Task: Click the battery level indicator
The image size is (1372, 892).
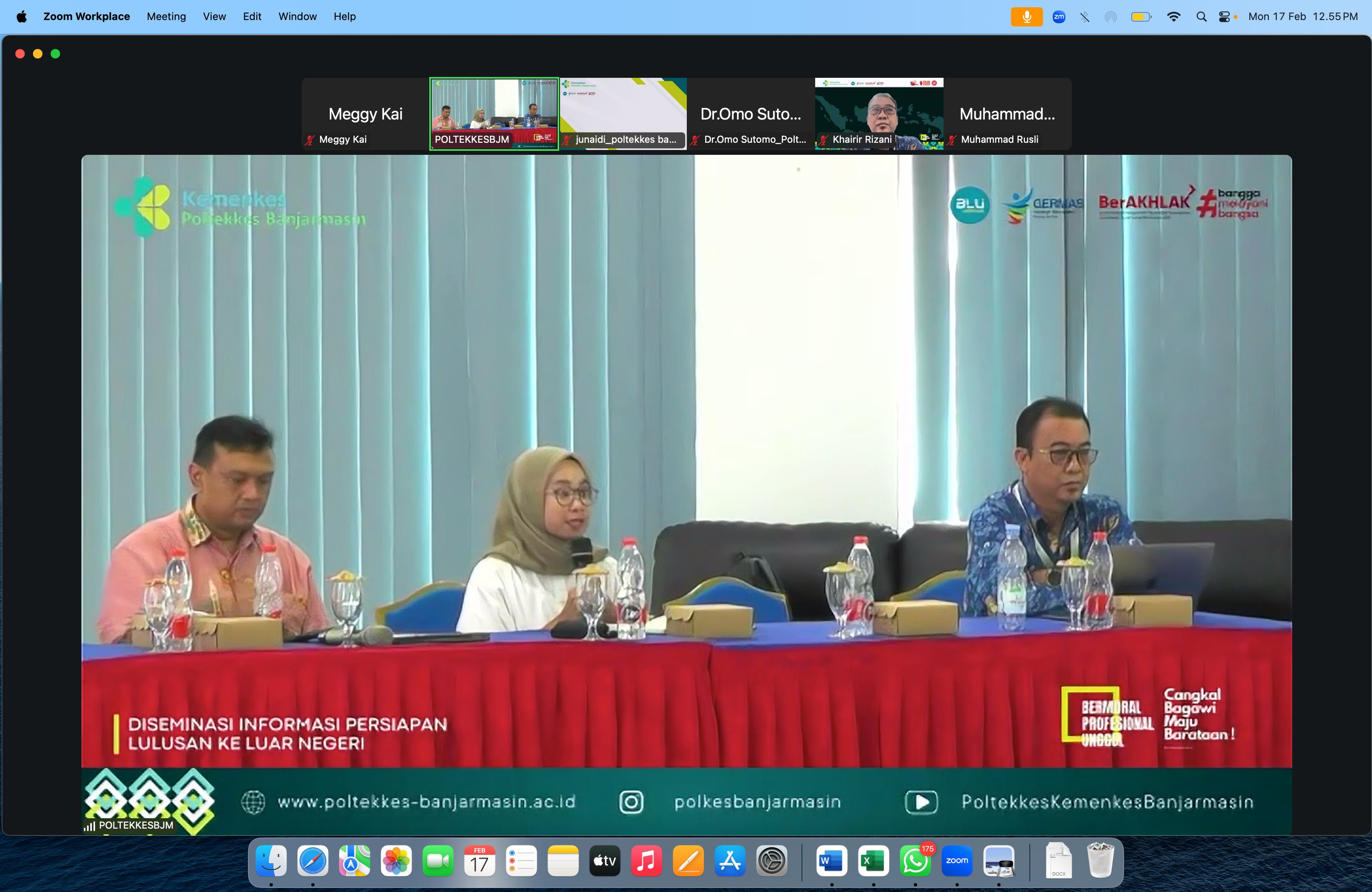Action: pos(1141,17)
